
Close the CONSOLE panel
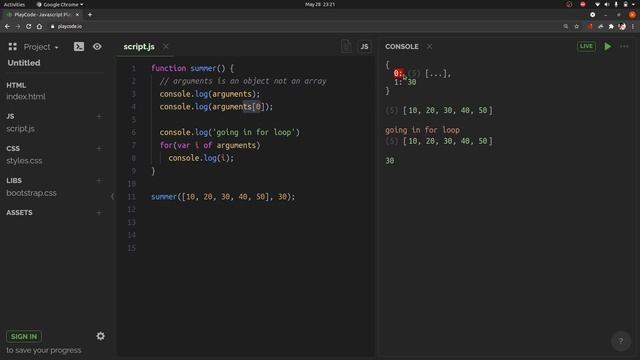[429, 47]
